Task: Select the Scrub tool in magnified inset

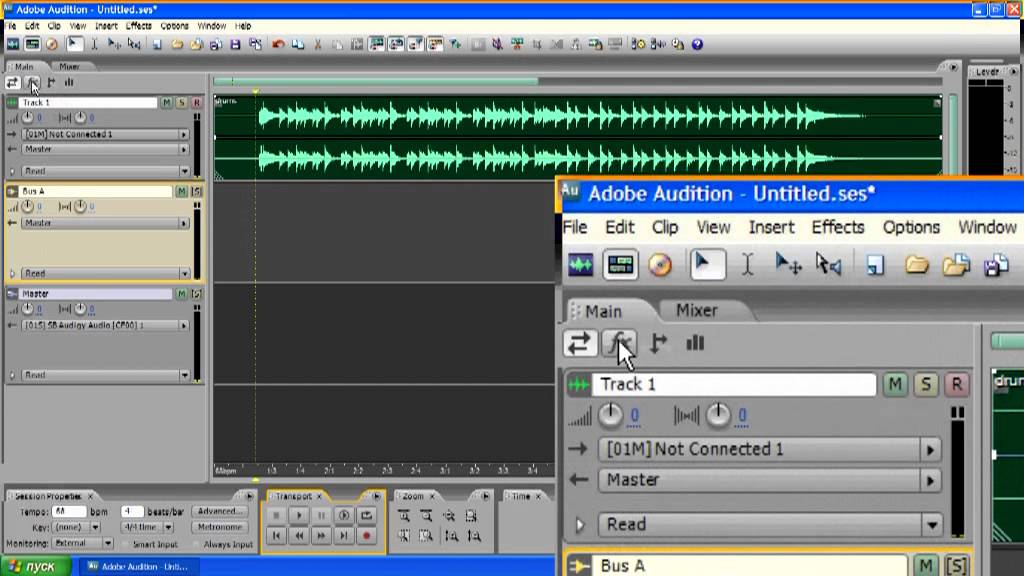Action: point(829,265)
